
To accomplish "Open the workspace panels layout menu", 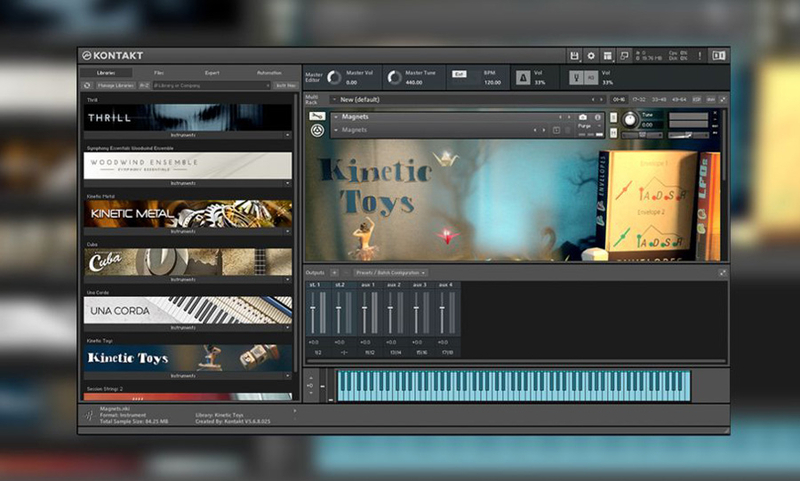I will tap(608, 56).
